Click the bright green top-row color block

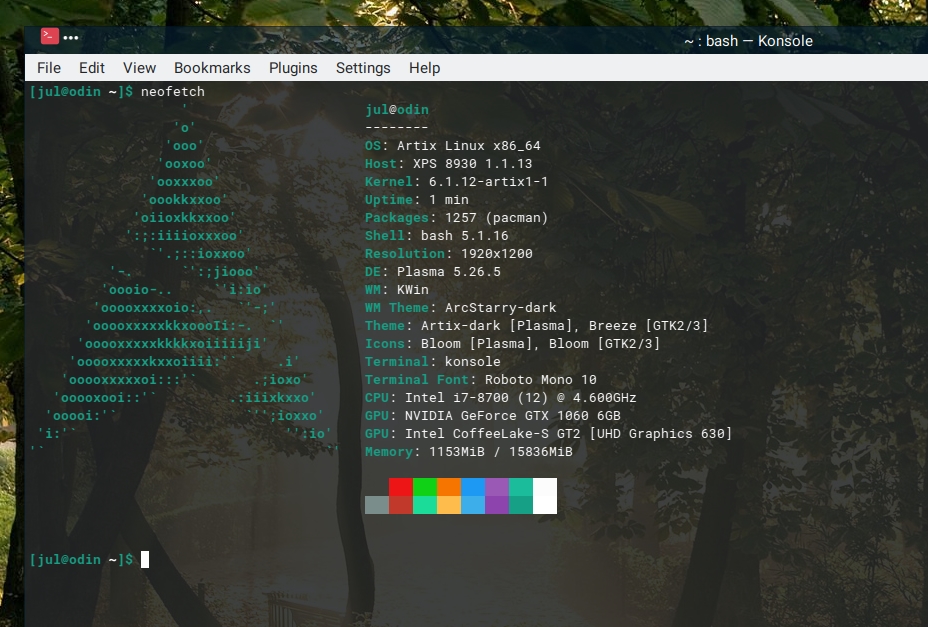pyautogui.click(x=425, y=487)
